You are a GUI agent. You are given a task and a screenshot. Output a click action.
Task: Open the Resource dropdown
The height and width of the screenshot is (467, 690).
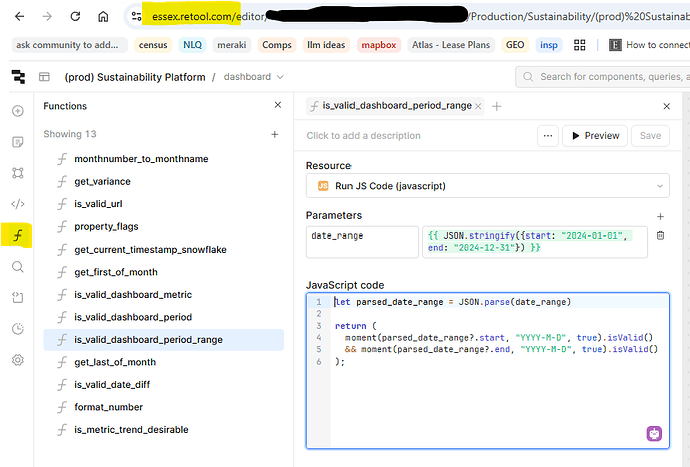coord(488,186)
